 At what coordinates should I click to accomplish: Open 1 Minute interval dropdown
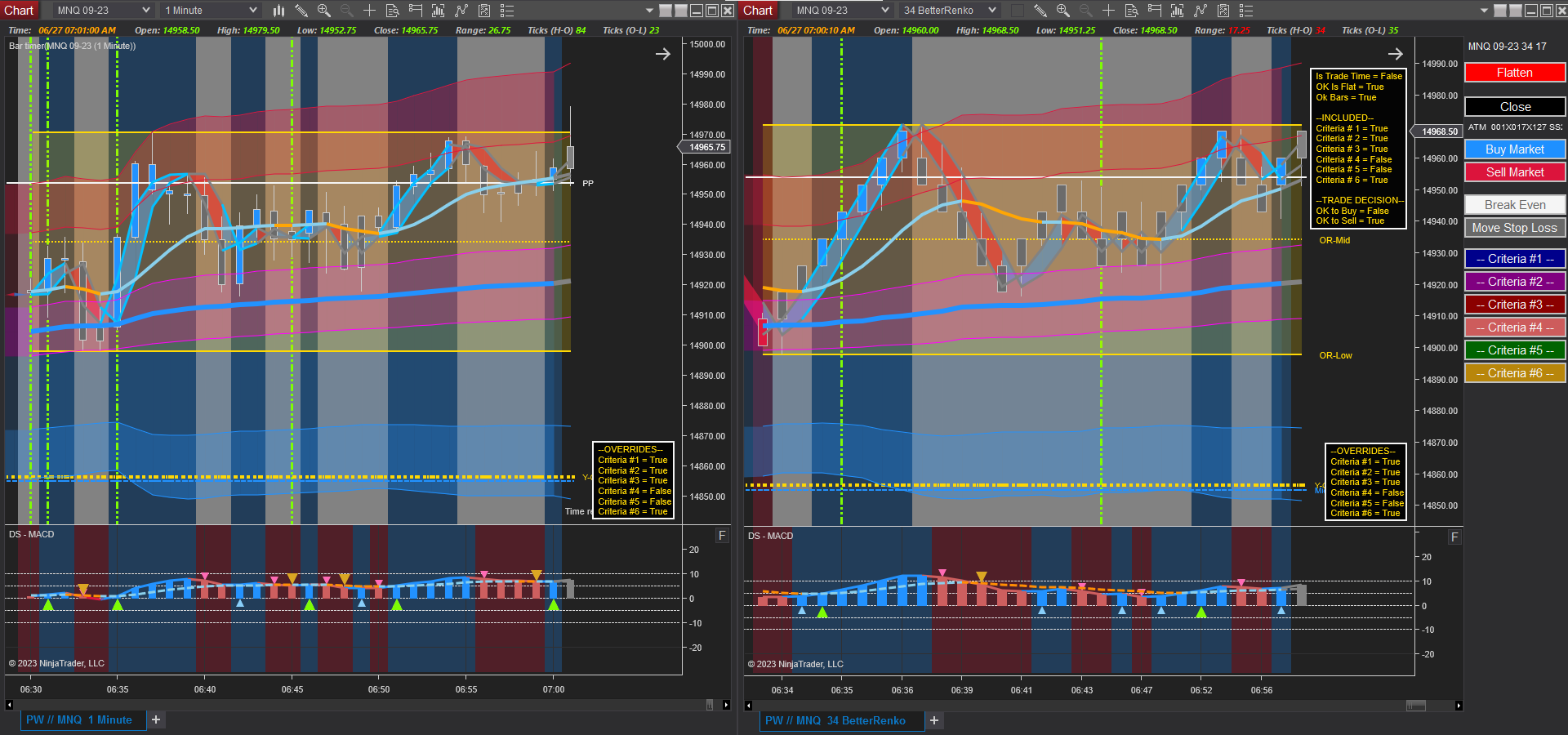click(x=211, y=11)
